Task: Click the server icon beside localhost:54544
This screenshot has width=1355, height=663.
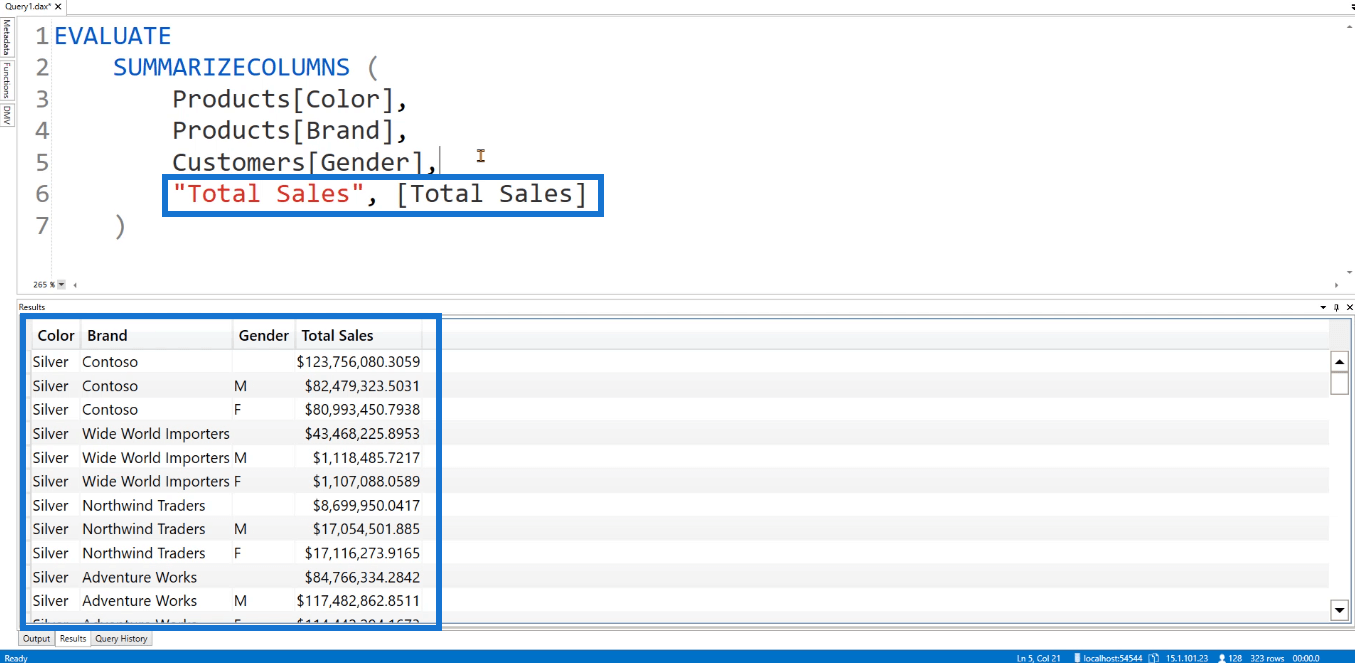Action: coord(1078,657)
